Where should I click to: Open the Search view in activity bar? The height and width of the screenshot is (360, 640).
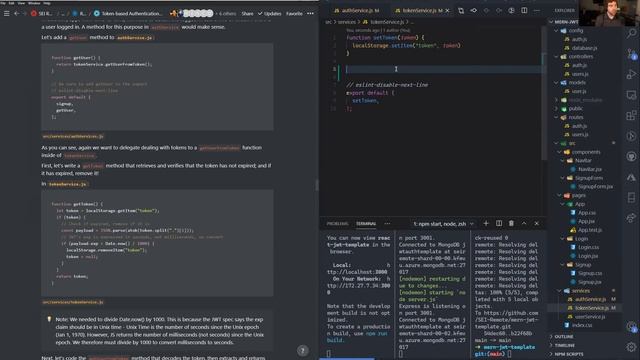tap(631, 33)
